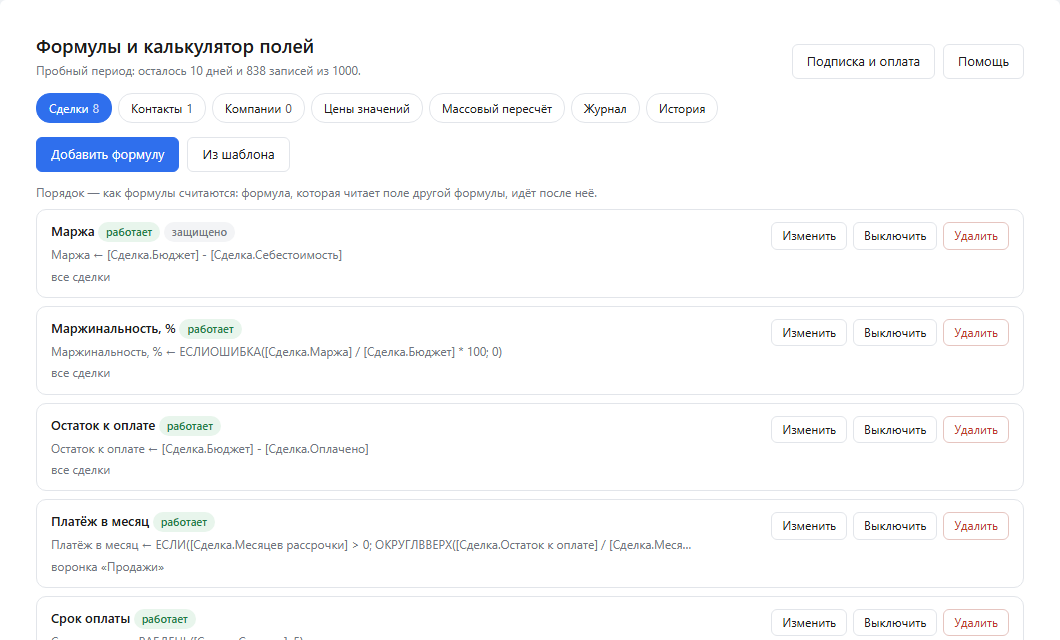Viewport: 1060px width, 640px height.
Task: Delete the Маржа formula
Action: 976,236
